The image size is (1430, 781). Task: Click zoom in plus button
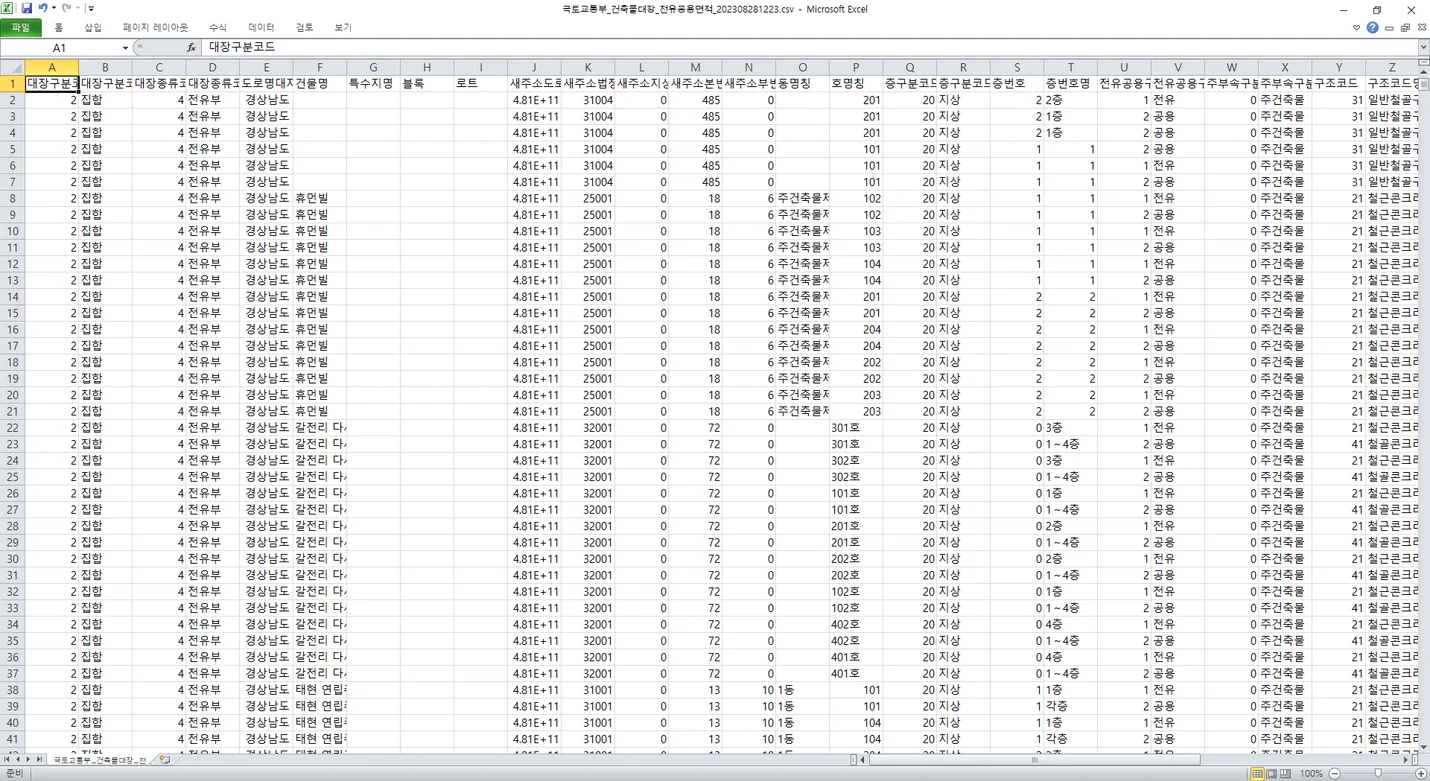(1421, 774)
